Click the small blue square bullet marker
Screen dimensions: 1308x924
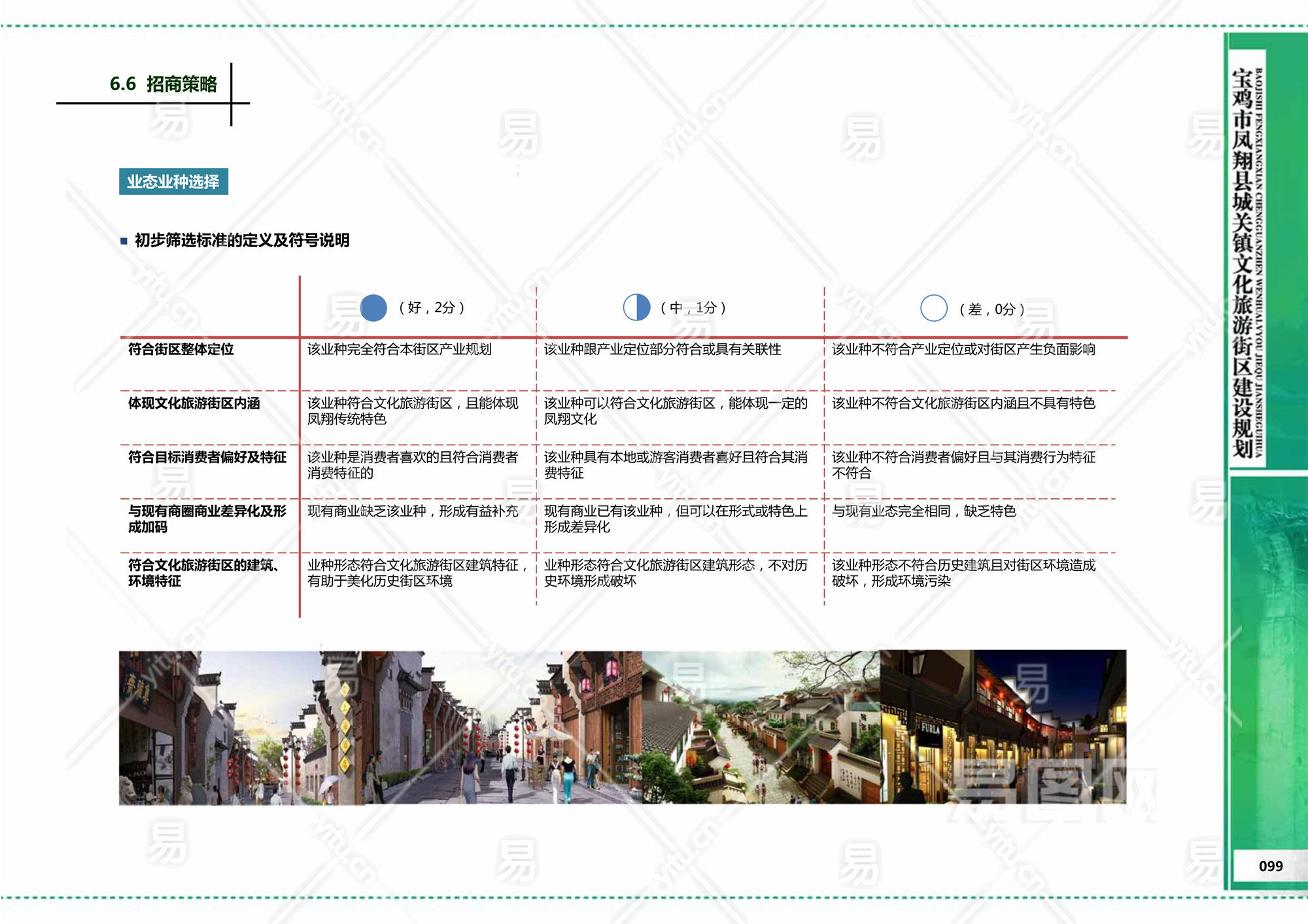pos(124,241)
